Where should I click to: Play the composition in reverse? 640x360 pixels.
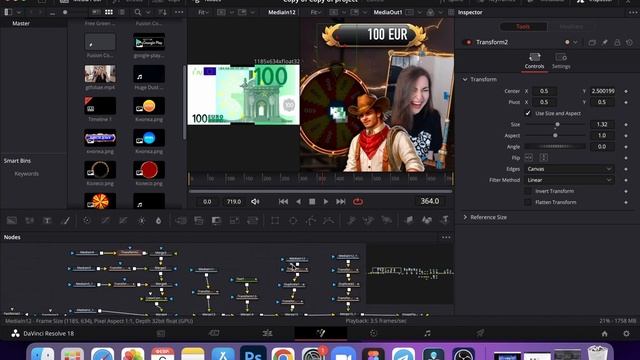(298, 201)
